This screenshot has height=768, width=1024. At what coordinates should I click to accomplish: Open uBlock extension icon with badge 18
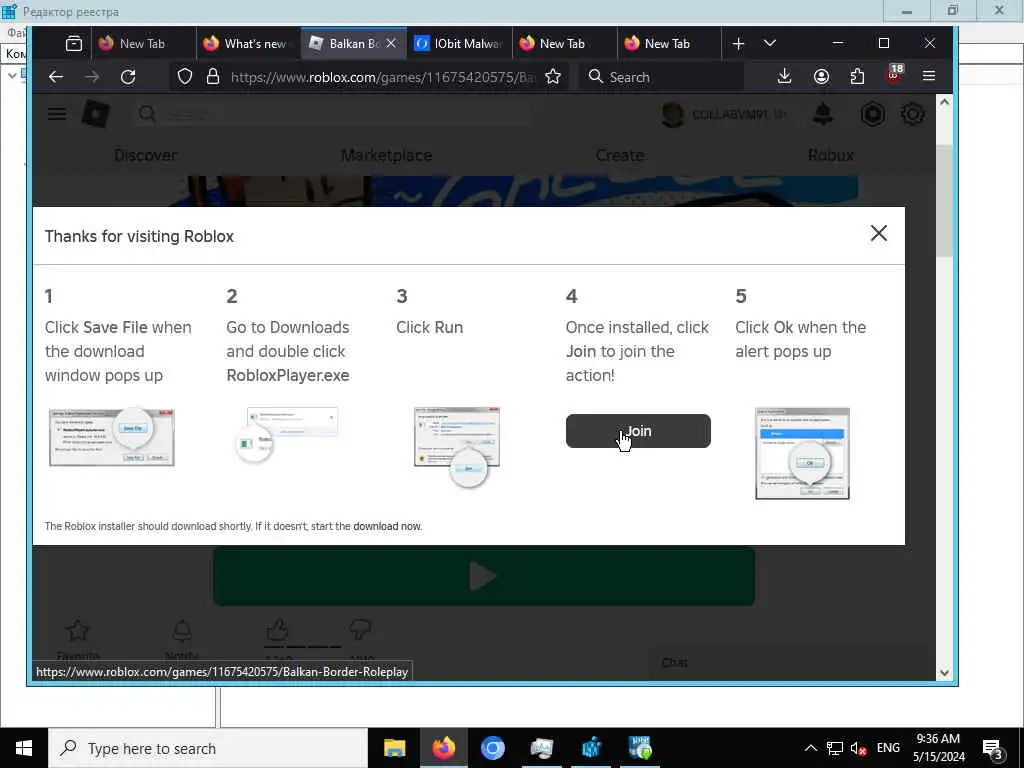893,74
